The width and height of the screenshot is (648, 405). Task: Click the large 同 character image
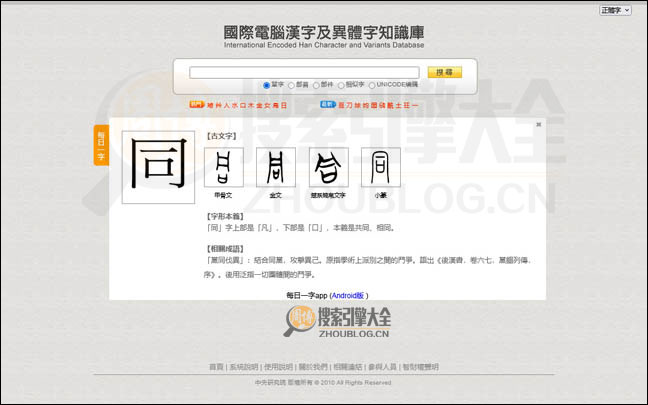(x=158, y=167)
